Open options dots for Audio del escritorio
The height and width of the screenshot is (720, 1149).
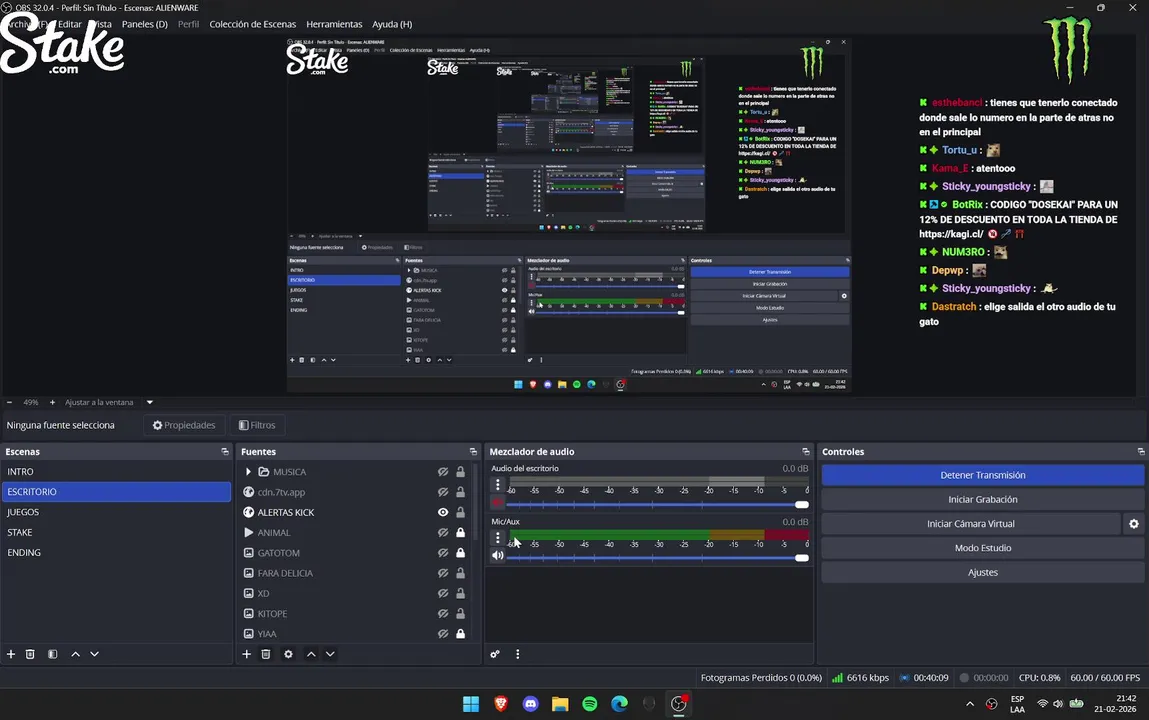click(x=498, y=484)
